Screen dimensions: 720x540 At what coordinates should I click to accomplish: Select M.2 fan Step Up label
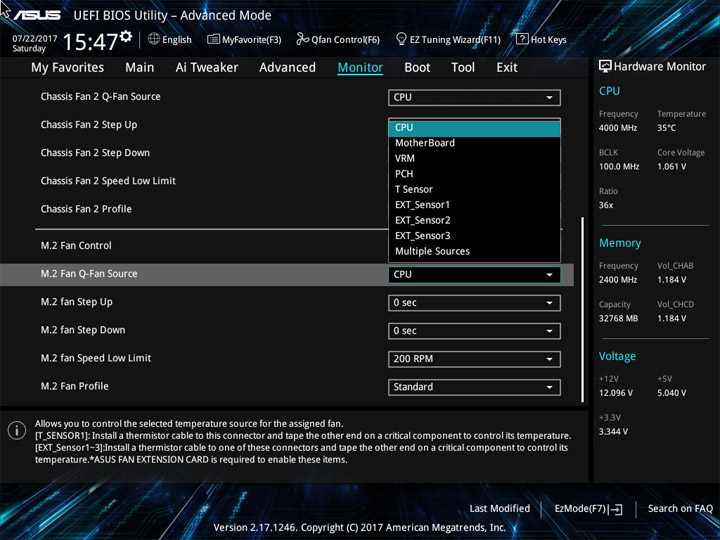pyautogui.click(x=77, y=302)
